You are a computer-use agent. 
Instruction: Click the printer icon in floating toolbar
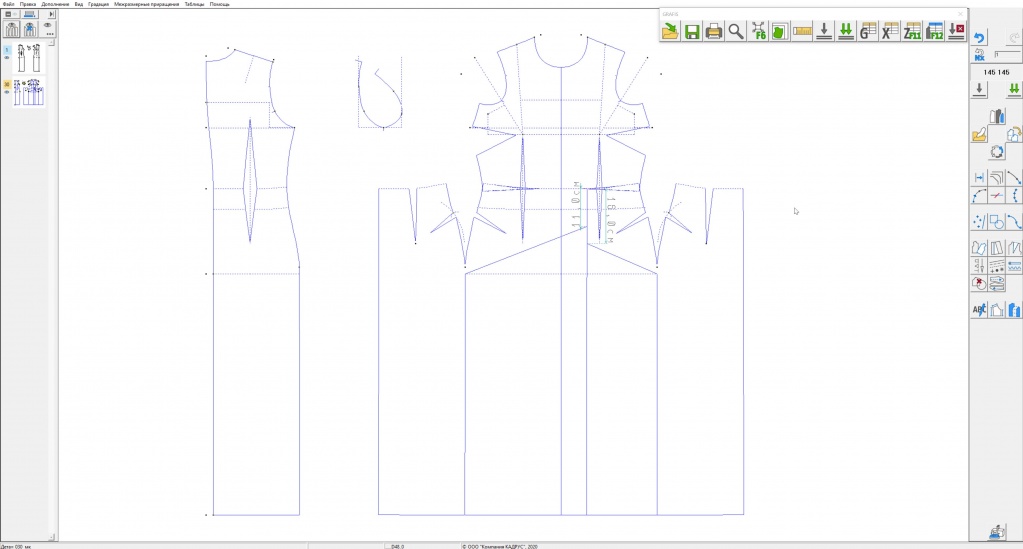[x=714, y=31]
